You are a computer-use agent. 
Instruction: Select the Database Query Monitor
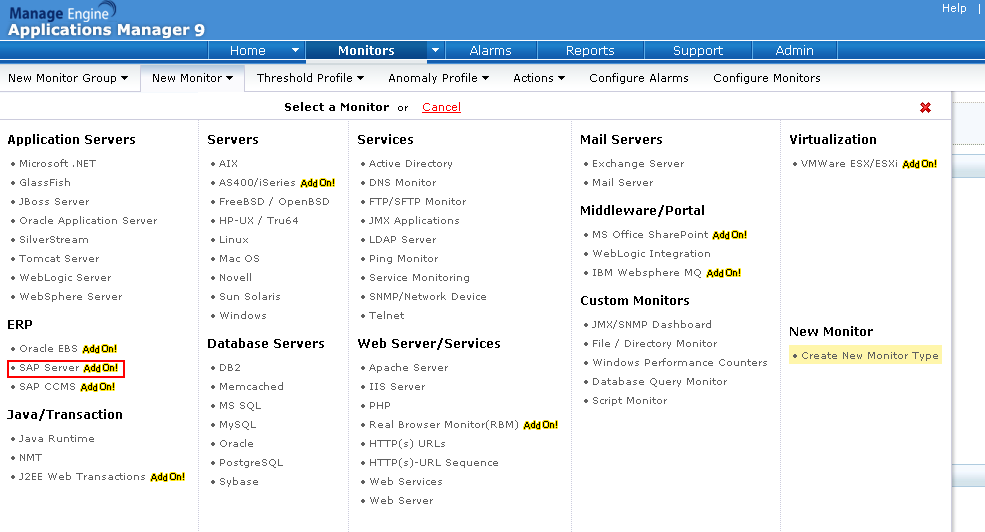pos(660,381)
